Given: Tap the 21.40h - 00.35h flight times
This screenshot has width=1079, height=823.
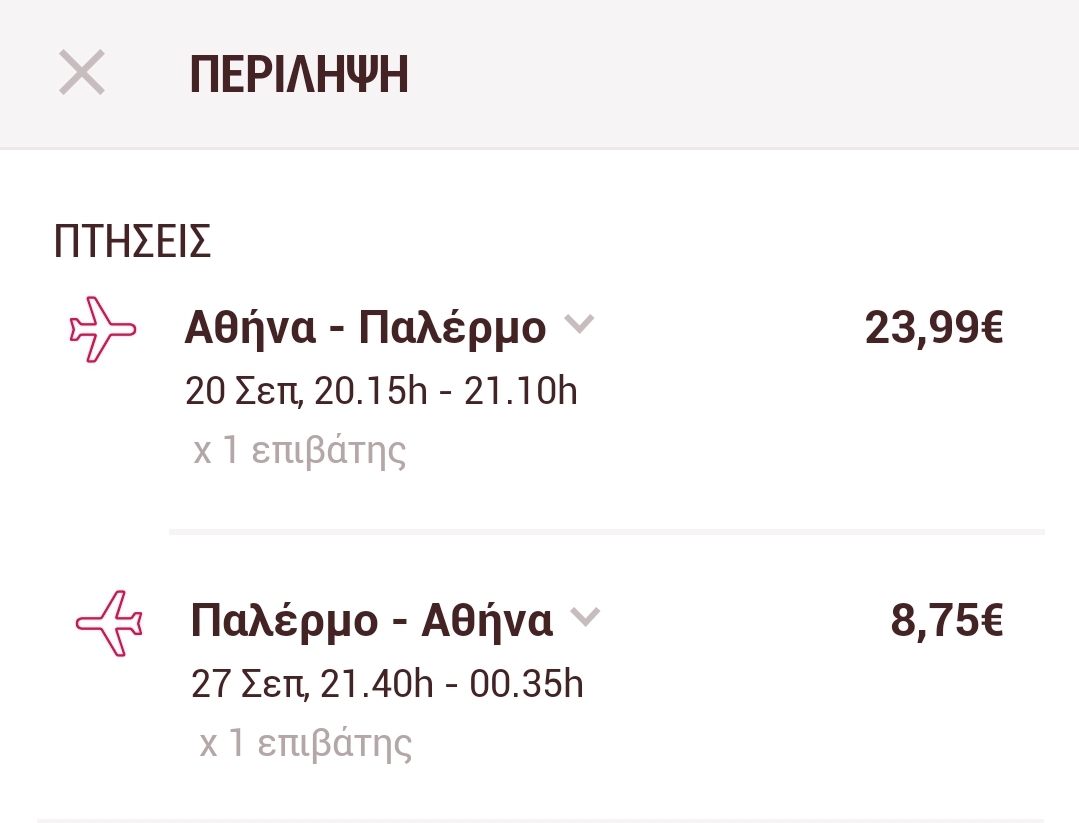Looking at the screenshot, I should coord(452,685).
